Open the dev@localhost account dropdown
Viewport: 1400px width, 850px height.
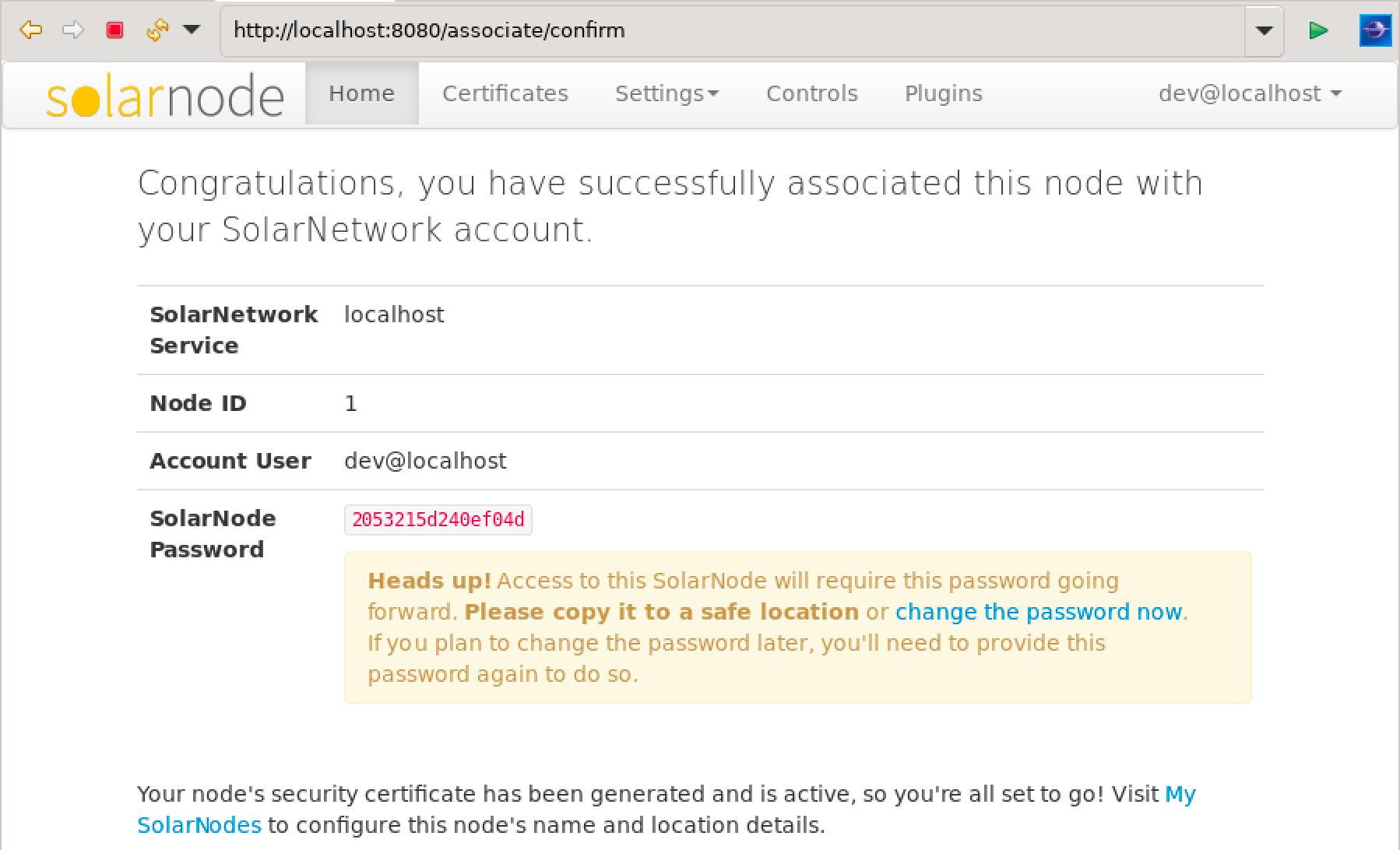(1251, 93)
